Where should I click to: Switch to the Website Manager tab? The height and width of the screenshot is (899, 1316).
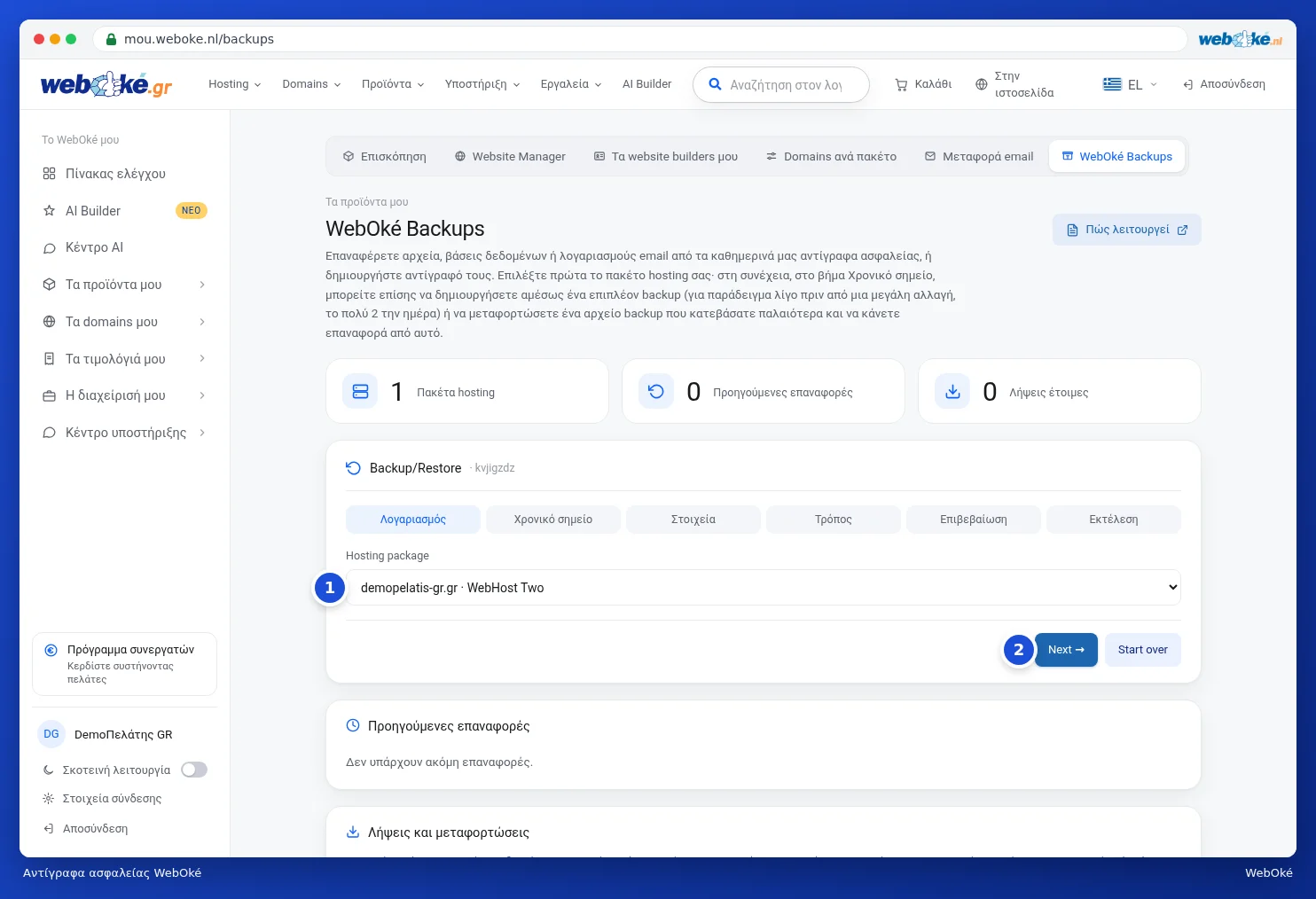pyautogui.click(x=510, y=157)
